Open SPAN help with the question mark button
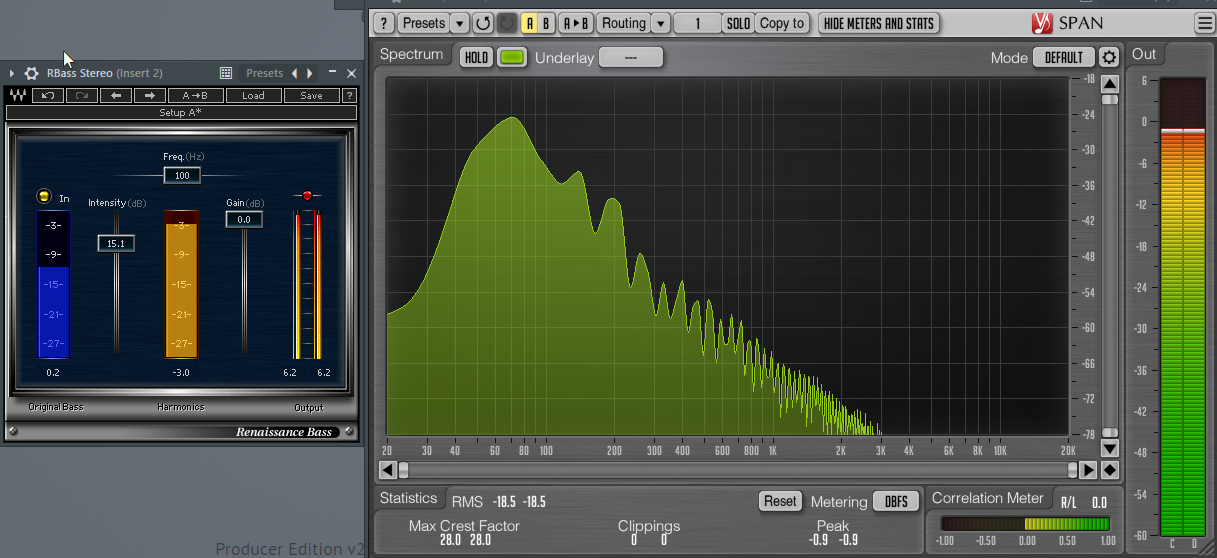This screenshot has width=1217, height=558. coord(384,23)
